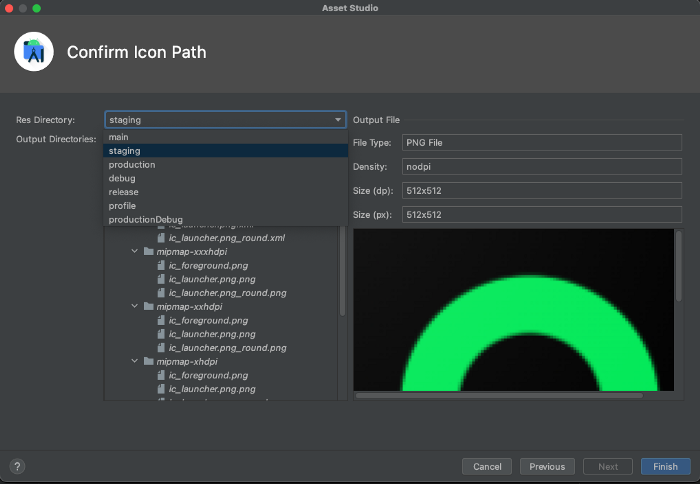The width and height of the screenshot is (700, 484).
Task: Select the mipmap-xxhdpi folder row
Action: click(189, 306)
